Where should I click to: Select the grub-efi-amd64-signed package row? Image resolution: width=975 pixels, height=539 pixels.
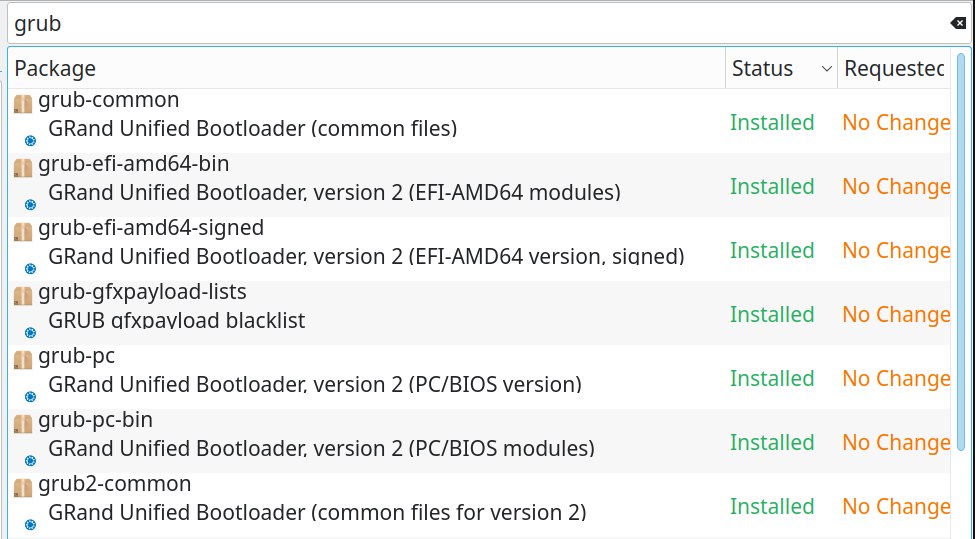tap(479, 248)
